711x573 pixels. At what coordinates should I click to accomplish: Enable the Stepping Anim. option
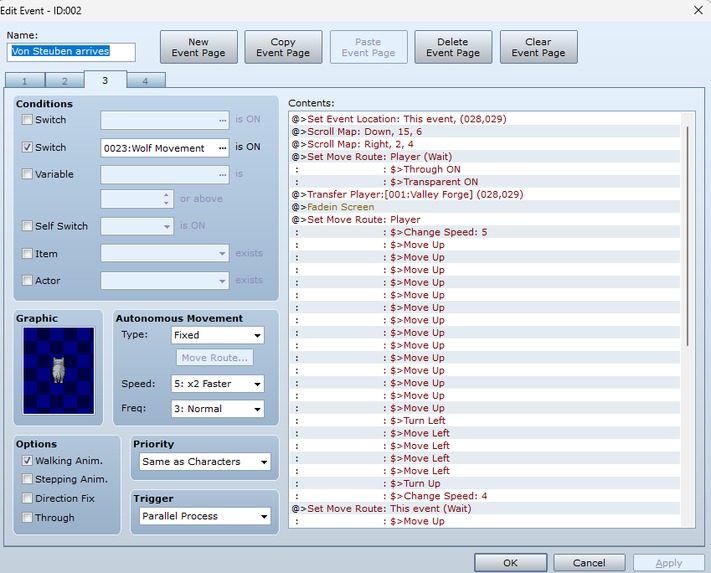pyautogui.click(x=27, y=479)
